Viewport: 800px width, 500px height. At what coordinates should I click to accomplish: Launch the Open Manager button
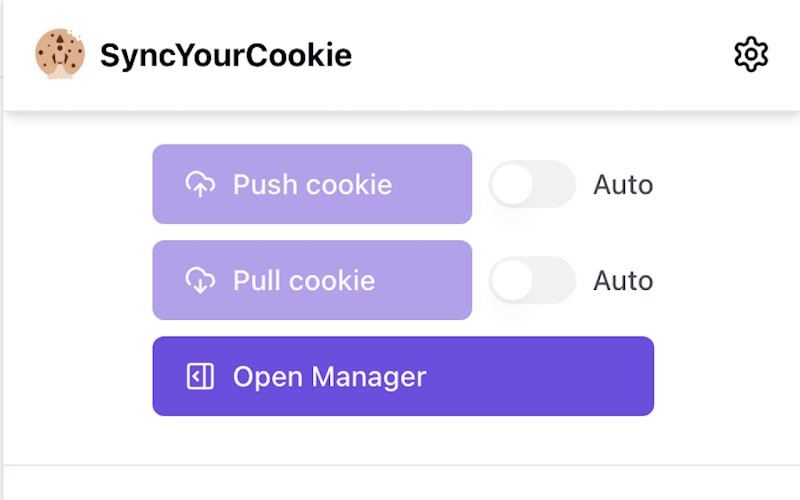[402, 376]
